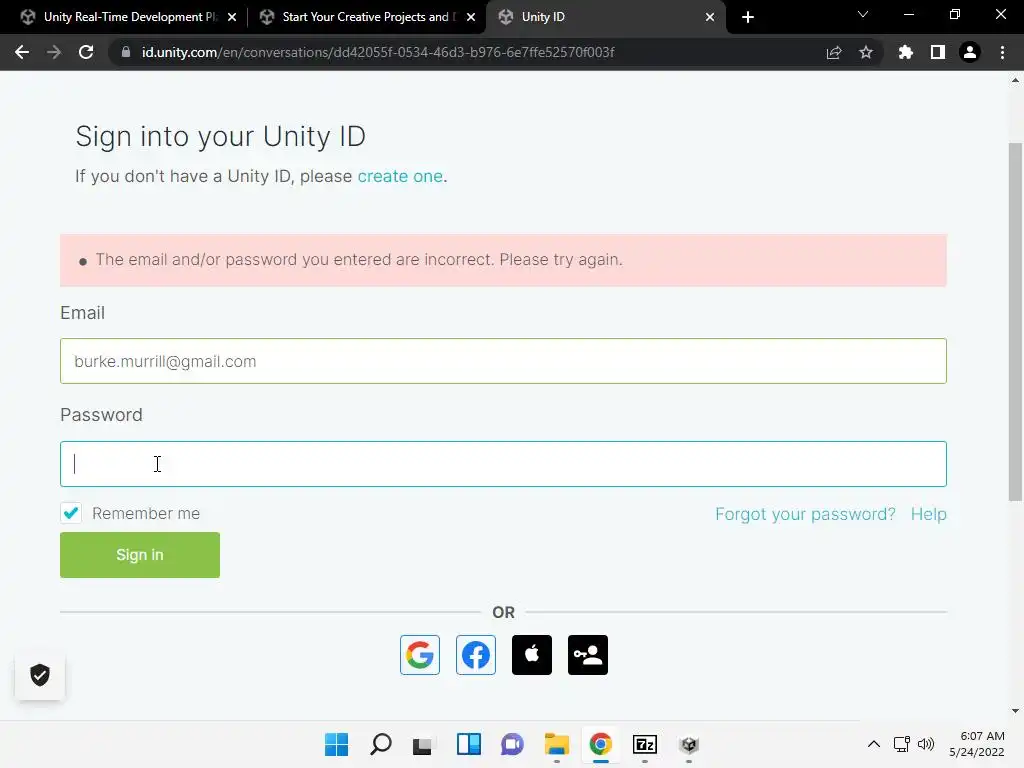Close the Start Your Creative Projects tab
This screenshot has width=1024, height=768.
coord(471,17)
